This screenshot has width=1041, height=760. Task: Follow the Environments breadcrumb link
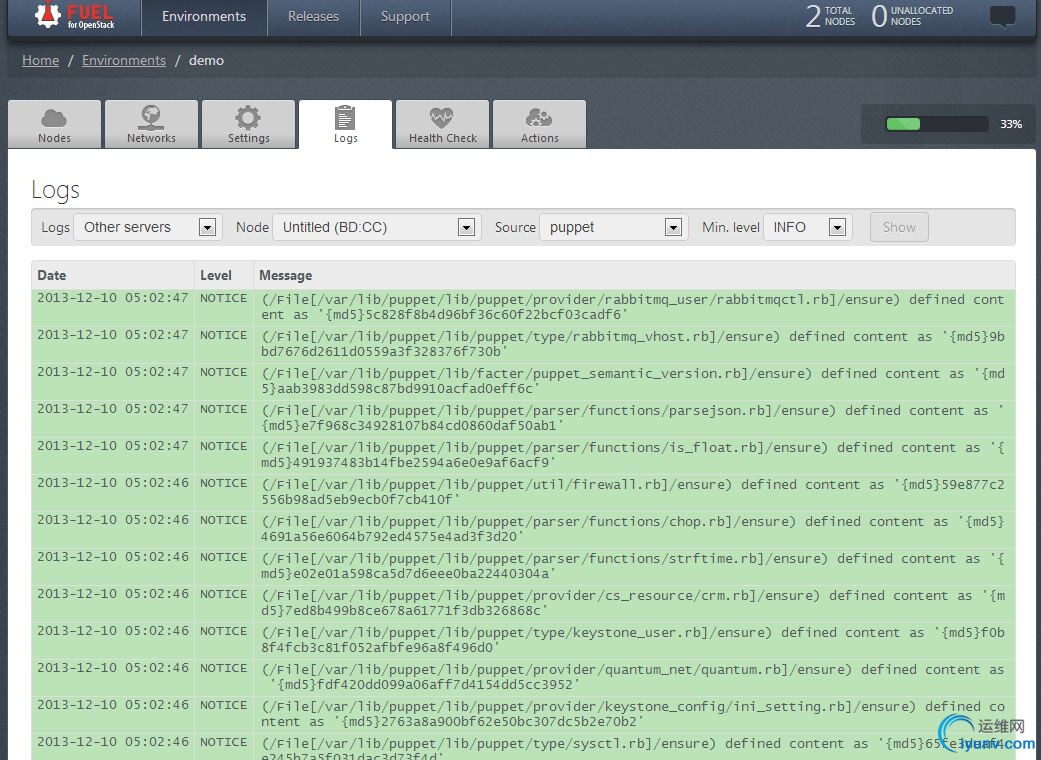click(x=124, y=60)
